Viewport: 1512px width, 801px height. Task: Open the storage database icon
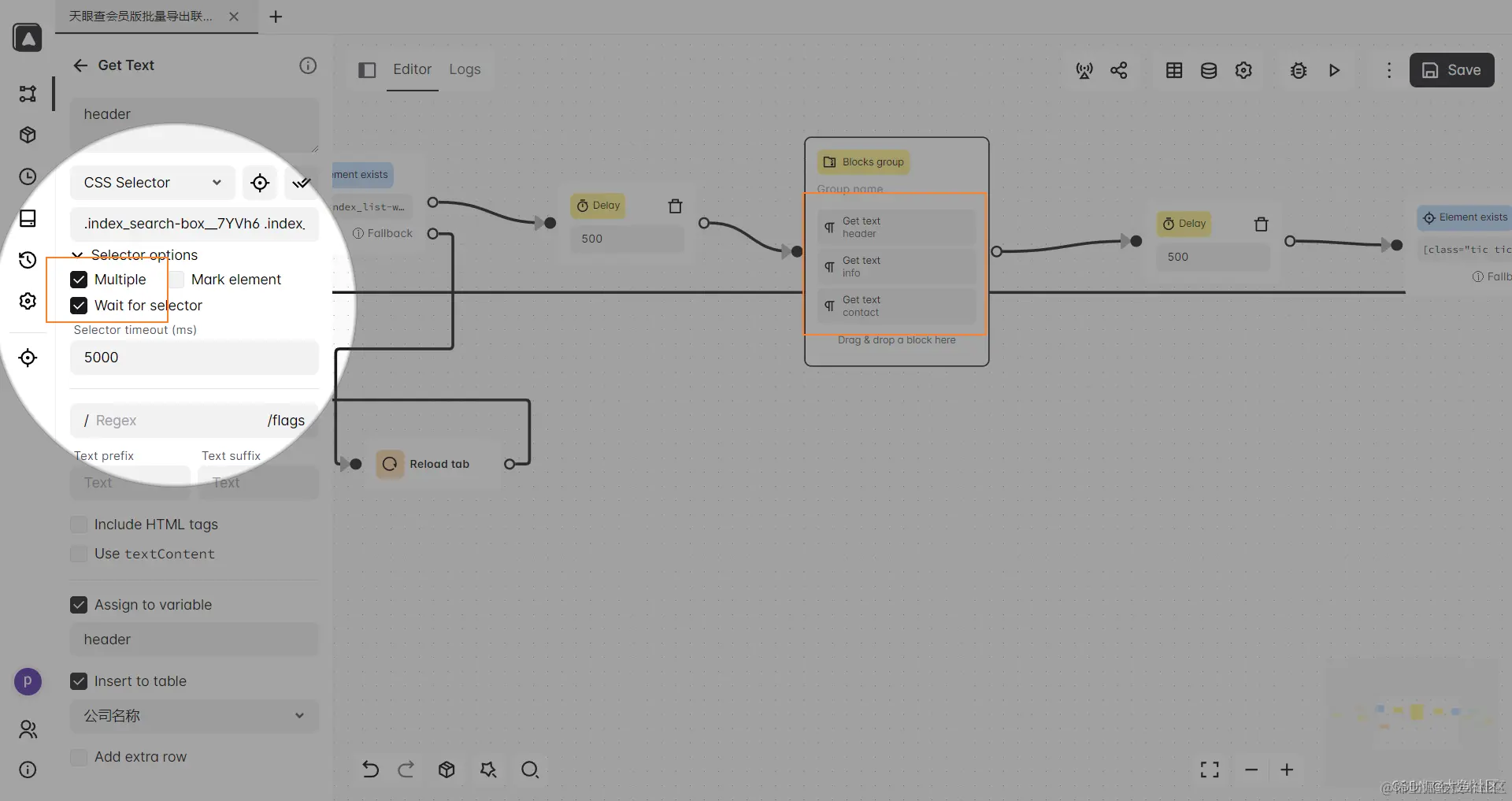[x=1209, y=70]
